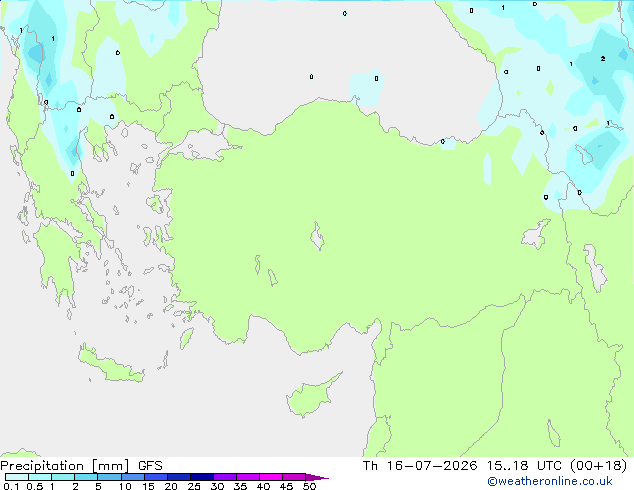The width and height of the screenshot is (634, 490).
Task: Select the 2–5 mm legend color swatch
Action: click(86, 477)
